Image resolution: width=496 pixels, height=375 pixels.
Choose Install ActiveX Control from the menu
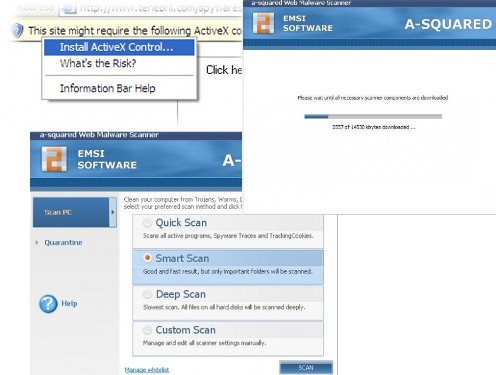(x=119, y=47)
